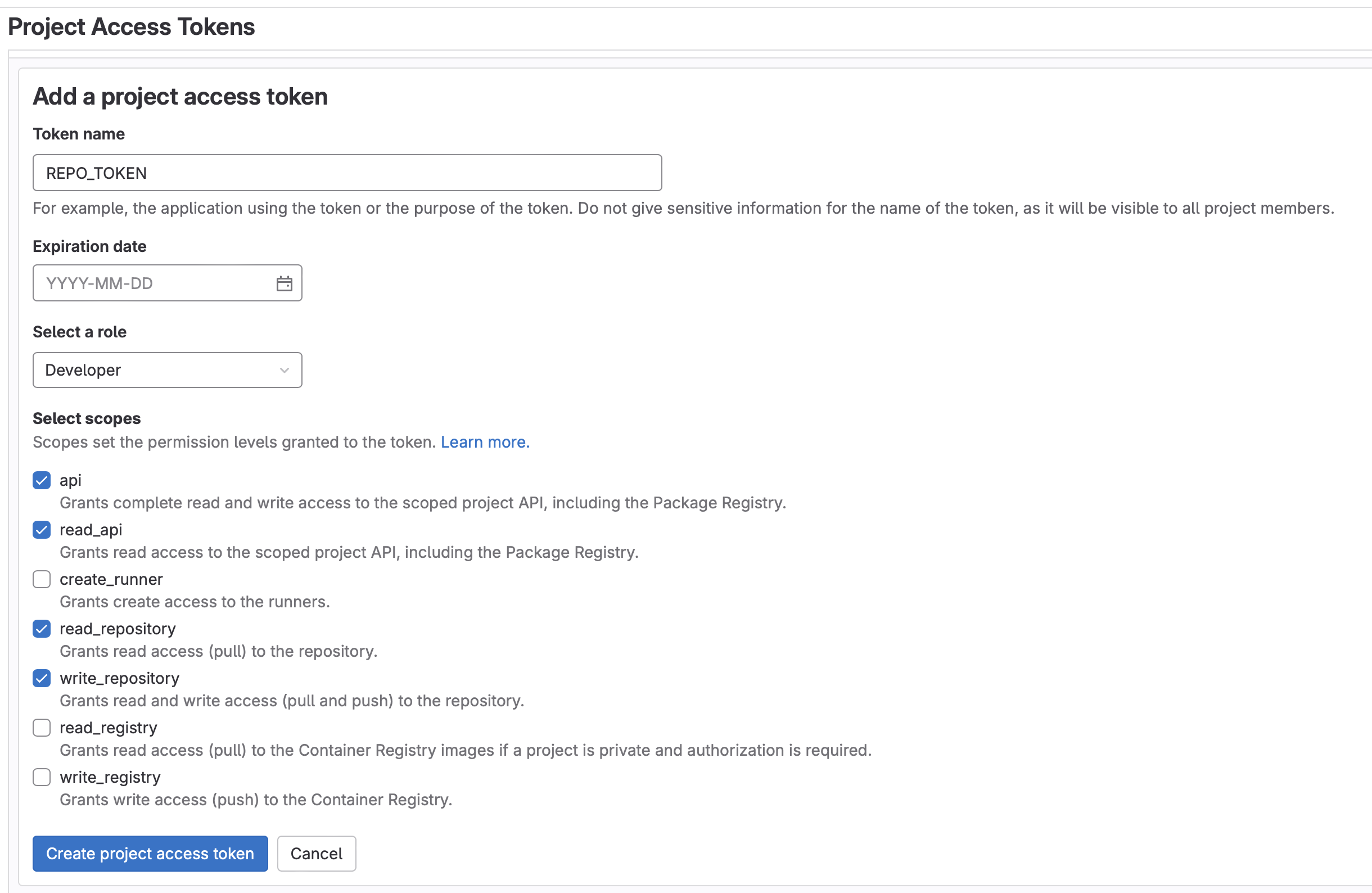Select the REPO_TOKEN text in the name field
Viewport: 1372px width, 893px height.
point(96,173)
